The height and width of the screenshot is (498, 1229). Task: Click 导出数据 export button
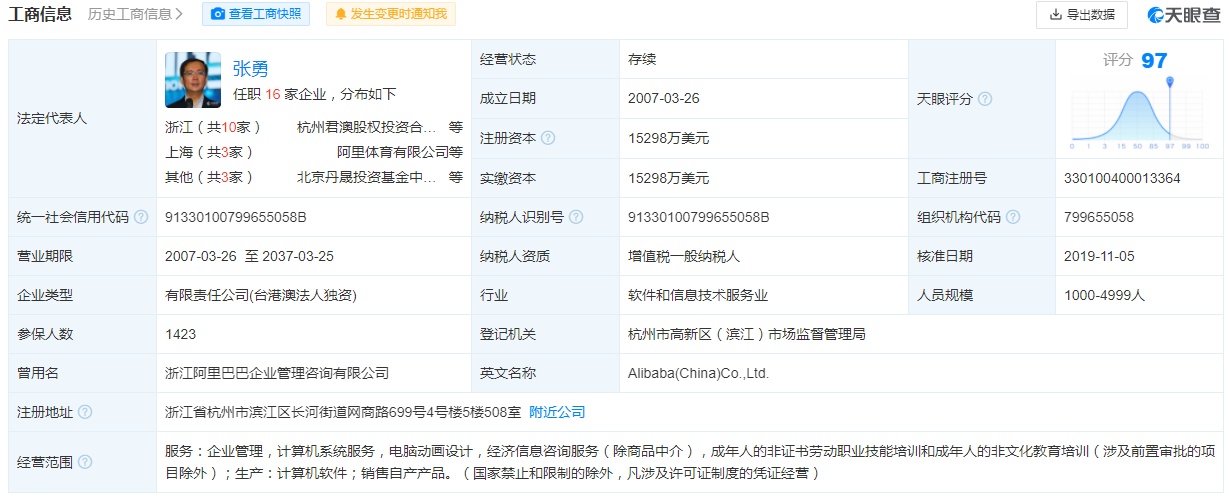(1081, 14)
